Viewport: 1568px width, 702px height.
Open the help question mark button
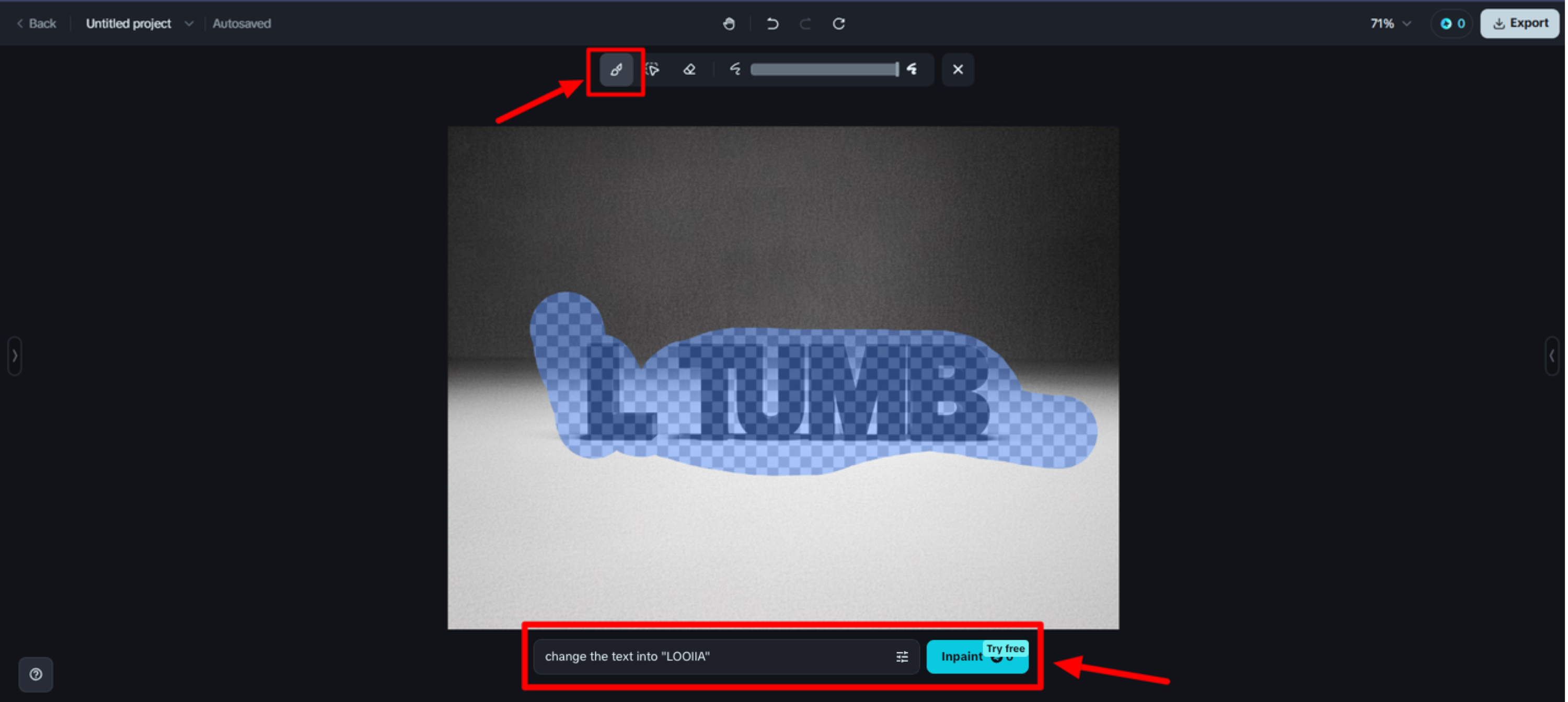pyautogui.click(x=36, y=674)
